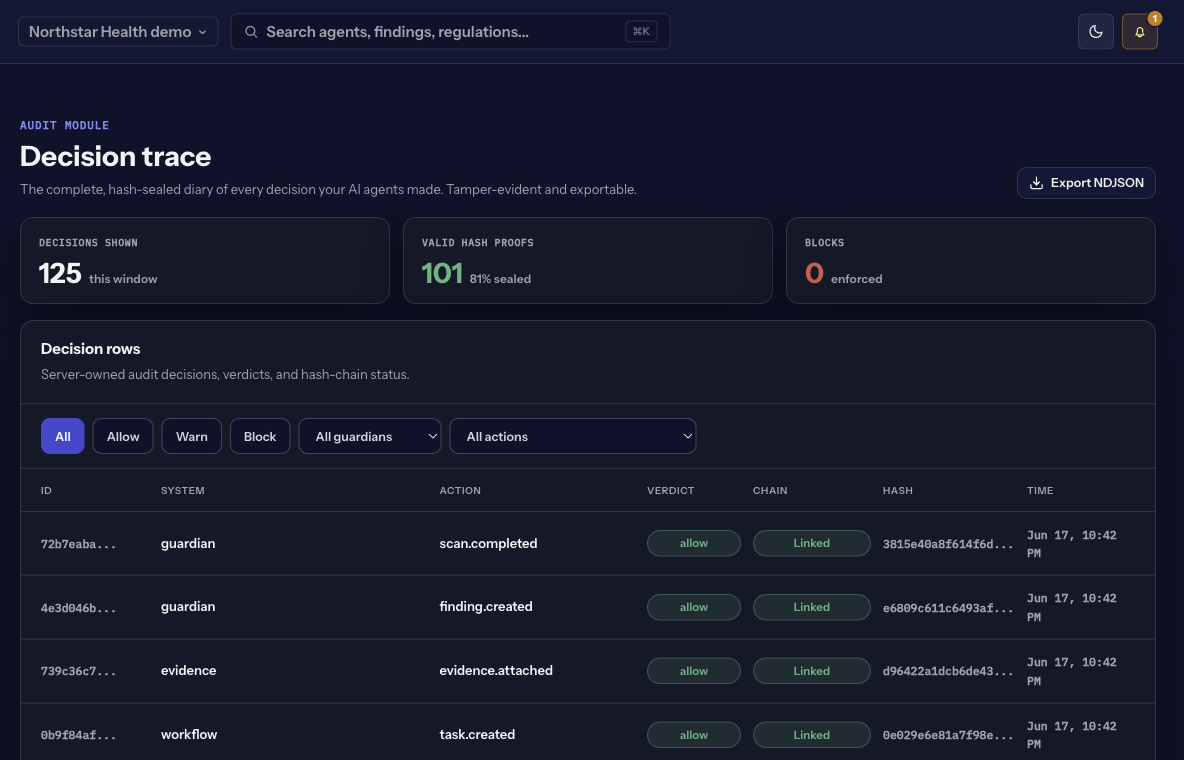Select decision ID 0b9f84af
Image resolution: width=1184 pixels, height=760 pixels.
(79, 735)
